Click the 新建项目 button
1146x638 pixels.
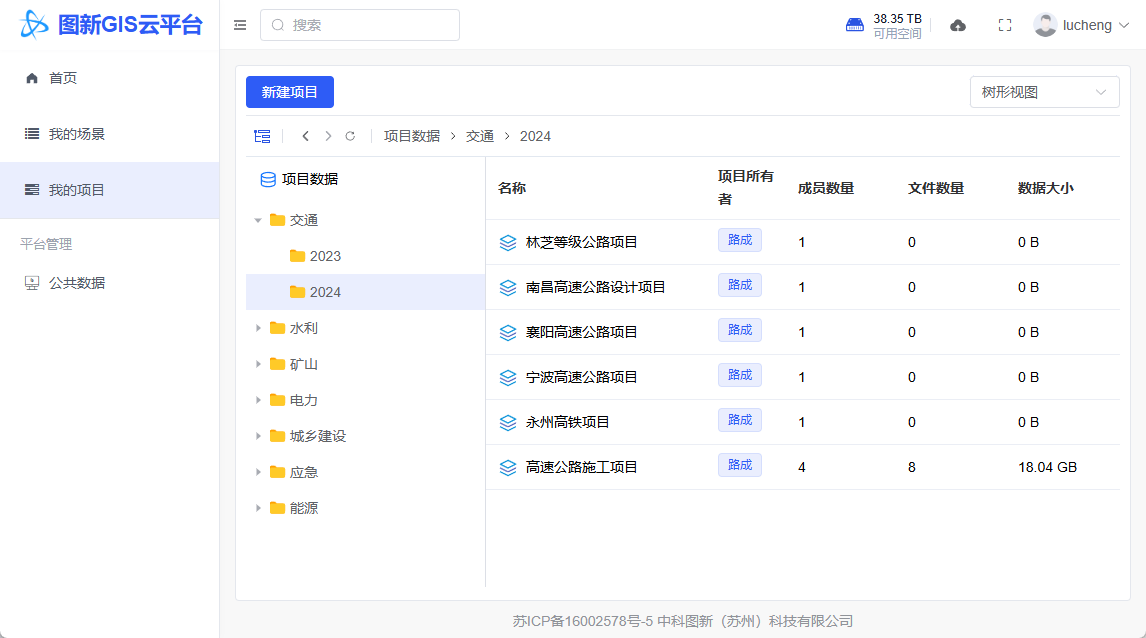[x=290, y=92]
